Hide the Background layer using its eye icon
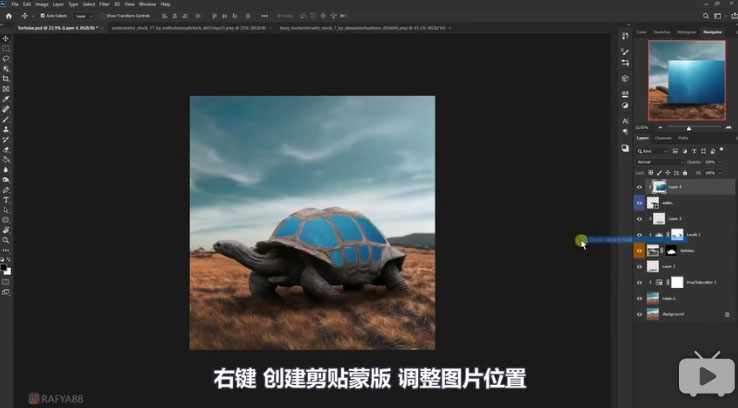 coord(640,314)
